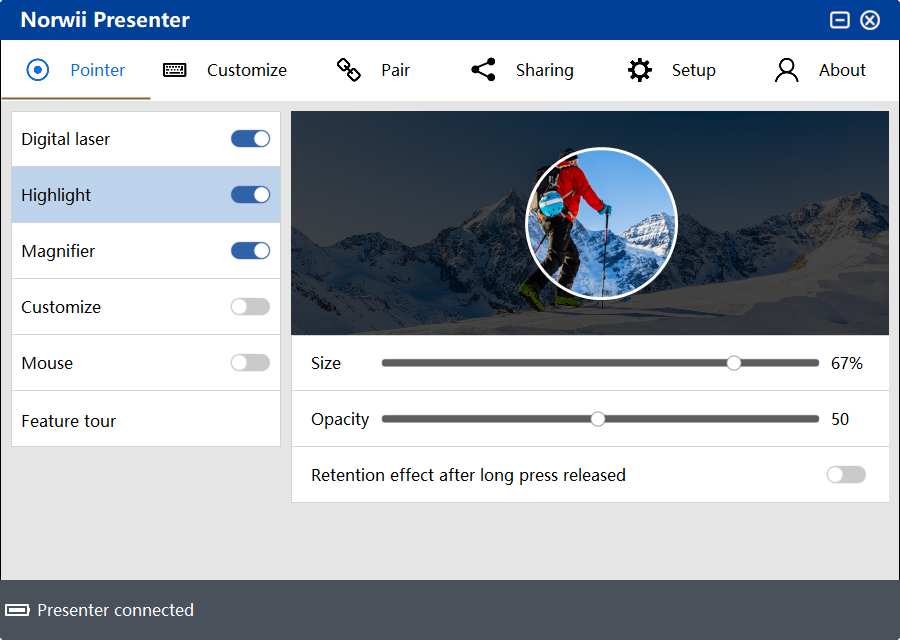Viewport: 900px width, 640px height.
Task: Click the 67% size value
Action: point(847,363)
